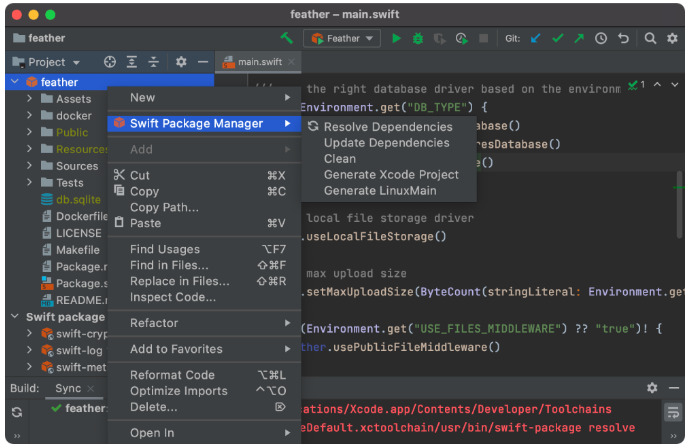Select Clean from the submenu
692x448 pixels.
[x=389, y=158]
